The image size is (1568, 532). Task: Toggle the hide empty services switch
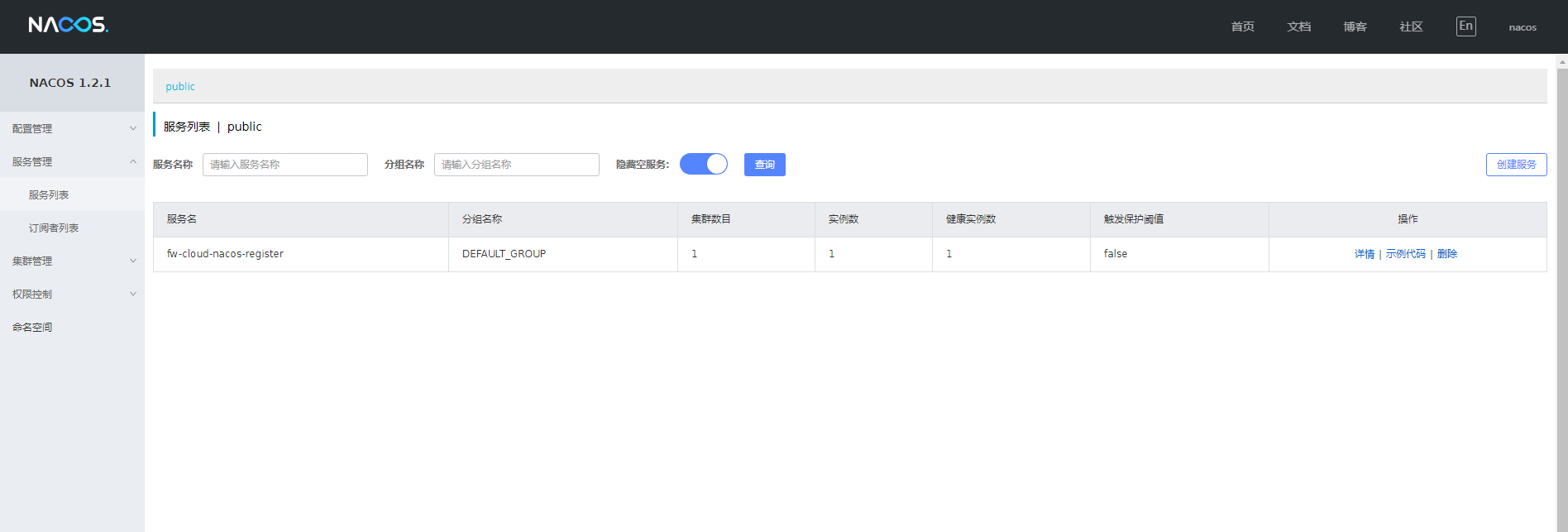click(704, 164)
